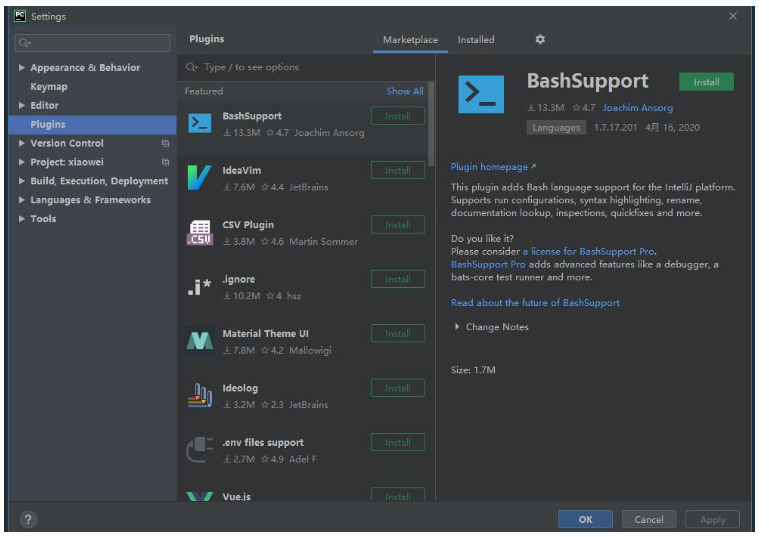Click the settings search magnifier icon
The width and height of the screenshot is (769, 537).
24,43
